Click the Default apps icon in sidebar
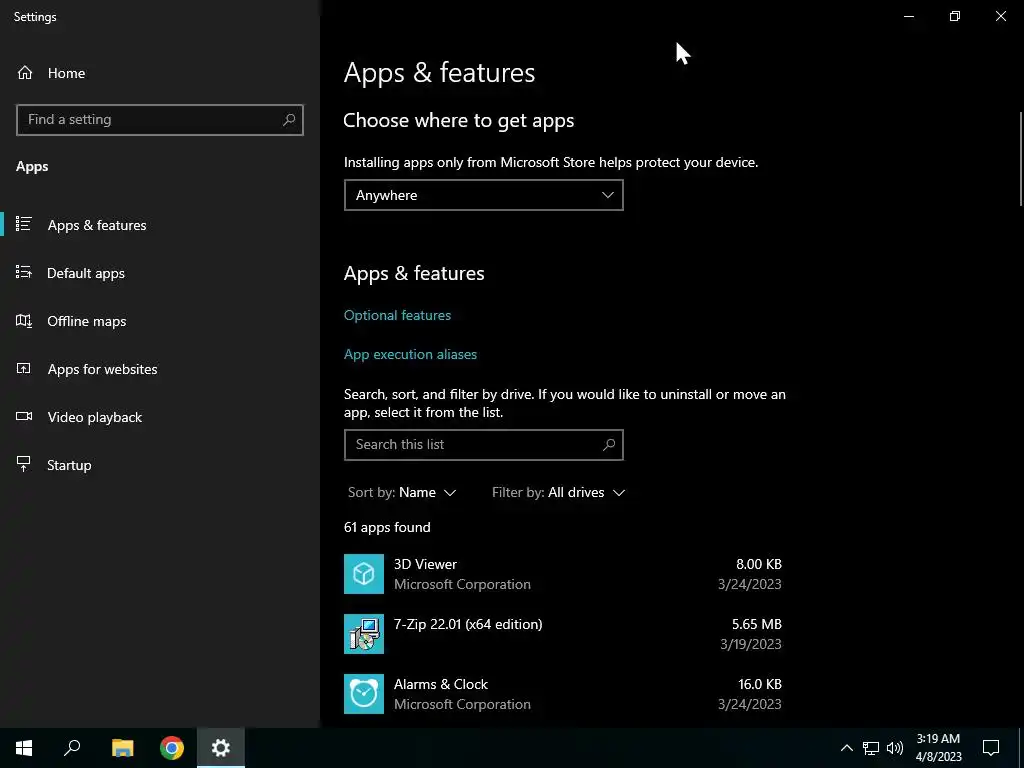 pyautogui.click(x=24, y=272)
